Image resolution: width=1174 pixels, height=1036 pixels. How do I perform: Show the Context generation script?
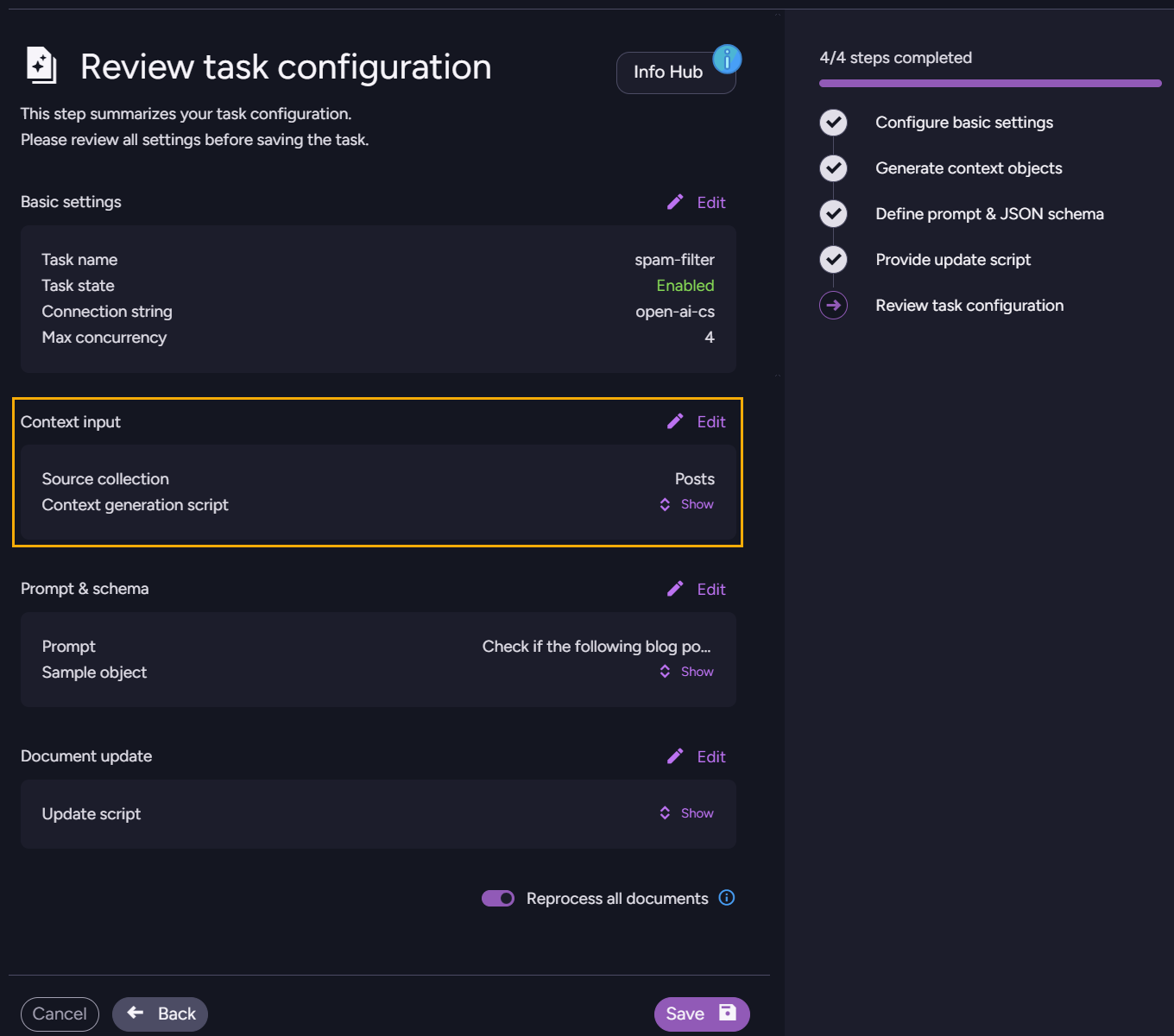coord(687,504)
